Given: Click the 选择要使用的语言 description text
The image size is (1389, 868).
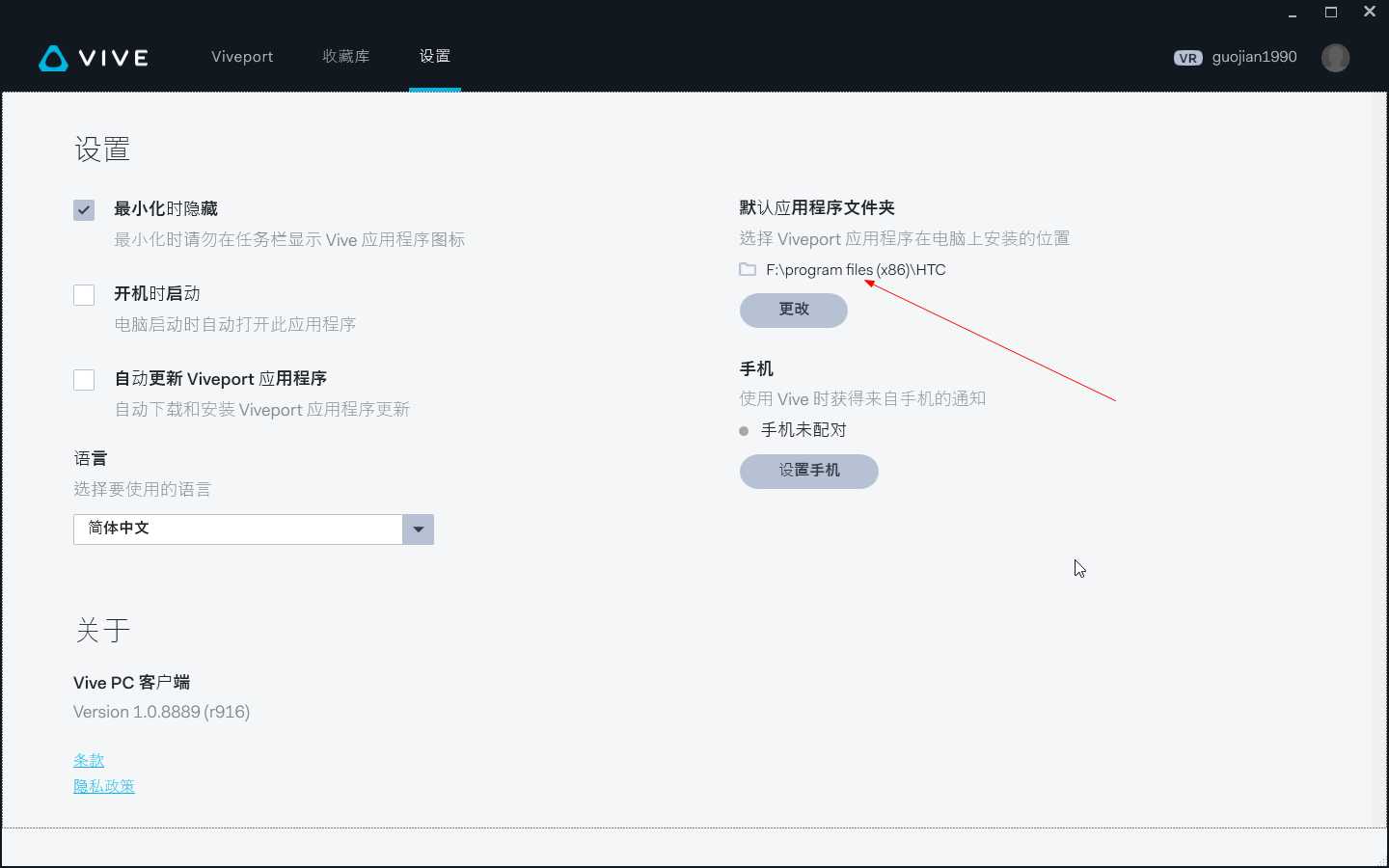Looking at the screenshot, I should (142, 489).
